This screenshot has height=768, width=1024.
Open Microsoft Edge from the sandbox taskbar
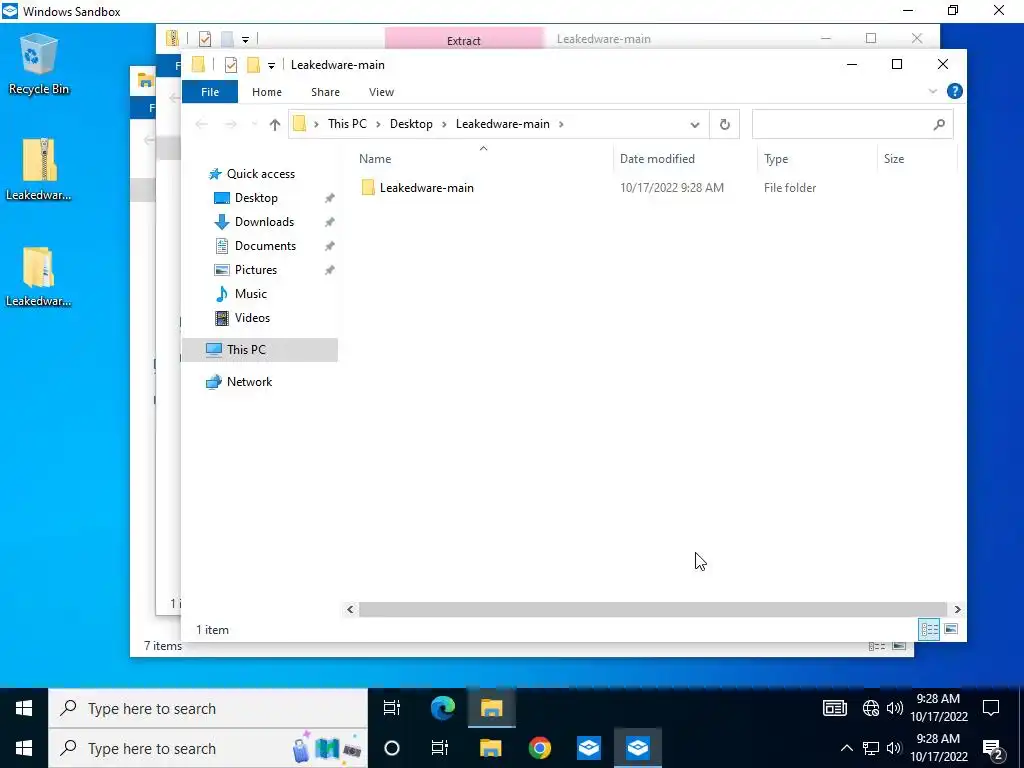click(x=443, y=708)
